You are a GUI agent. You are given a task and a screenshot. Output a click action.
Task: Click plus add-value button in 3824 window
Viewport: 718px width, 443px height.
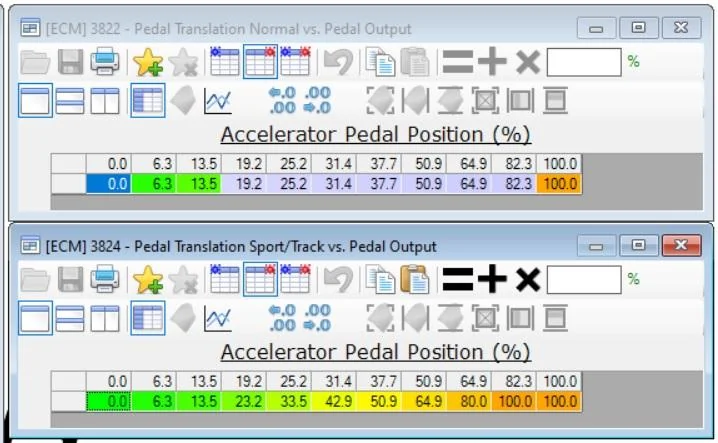(492, 279)
